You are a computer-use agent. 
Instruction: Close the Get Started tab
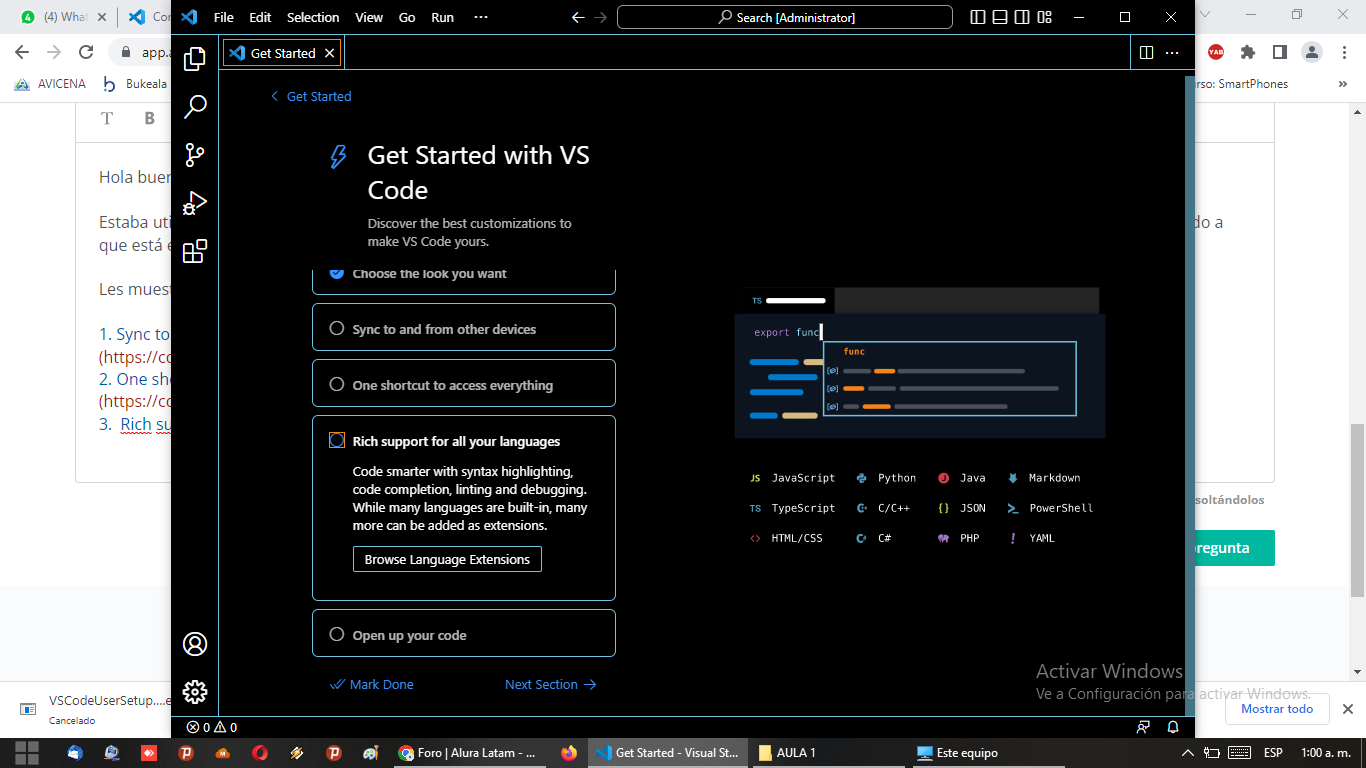pyautogui.click(x=330, y=53)
